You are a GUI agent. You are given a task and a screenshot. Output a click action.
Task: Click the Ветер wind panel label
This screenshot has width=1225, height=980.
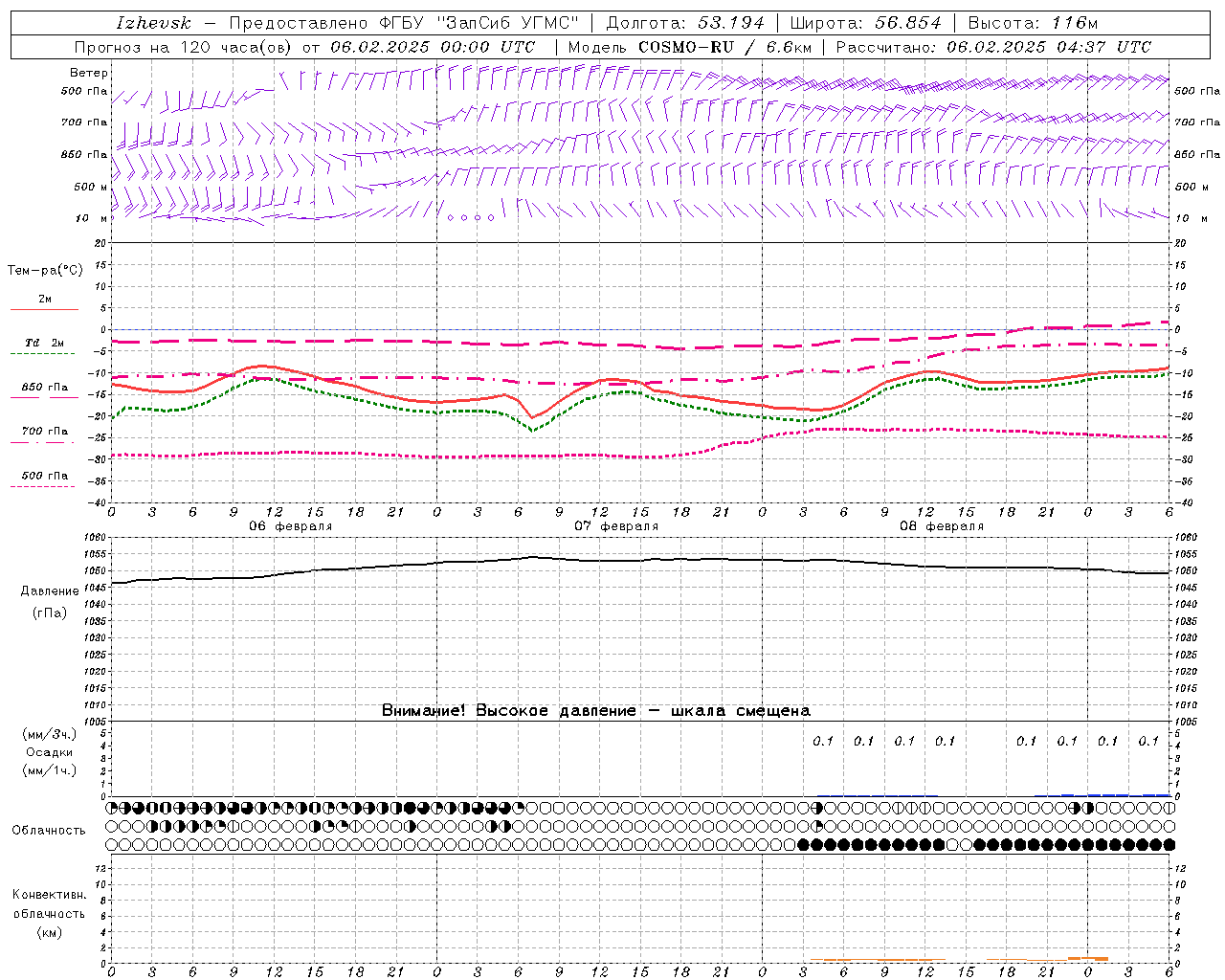click(x=89, y=73)
